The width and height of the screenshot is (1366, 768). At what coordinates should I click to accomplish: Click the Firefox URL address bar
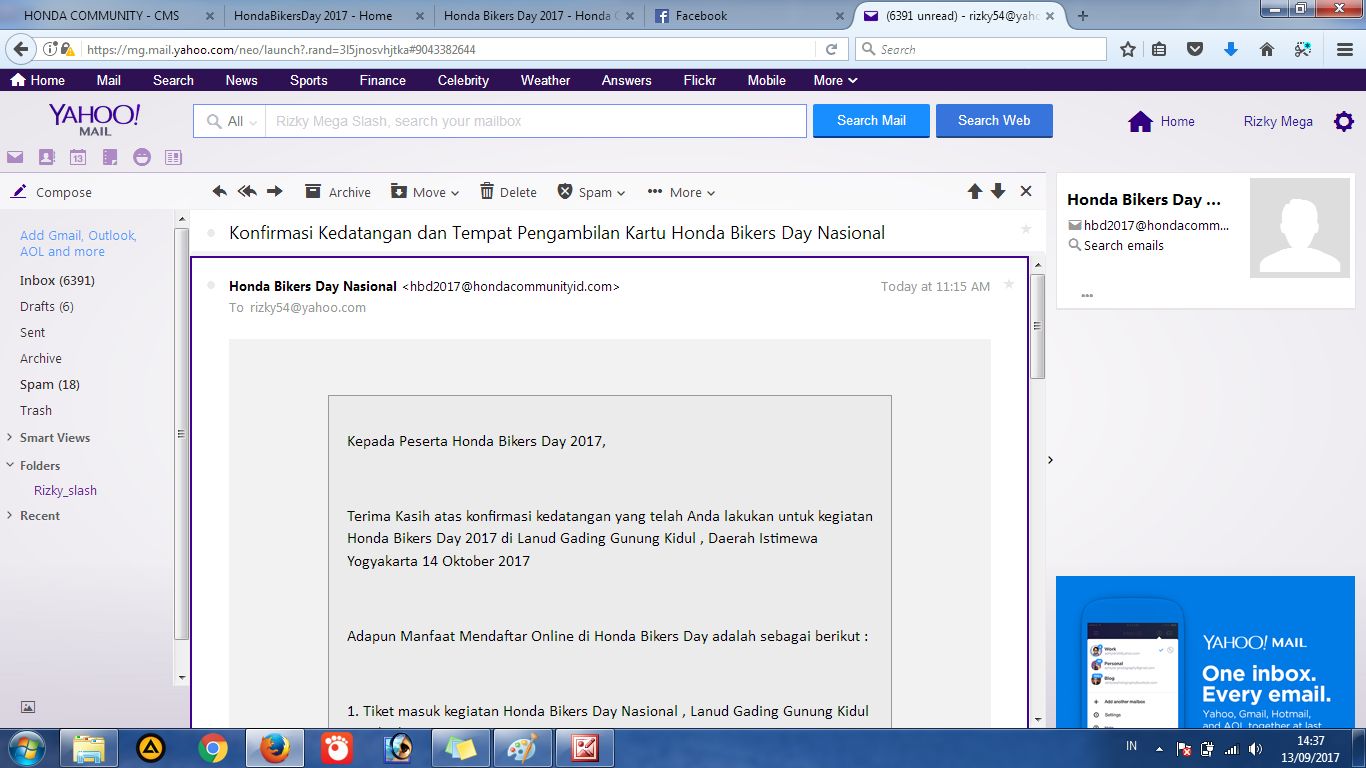pyautogui.click(x=450, y=49)
